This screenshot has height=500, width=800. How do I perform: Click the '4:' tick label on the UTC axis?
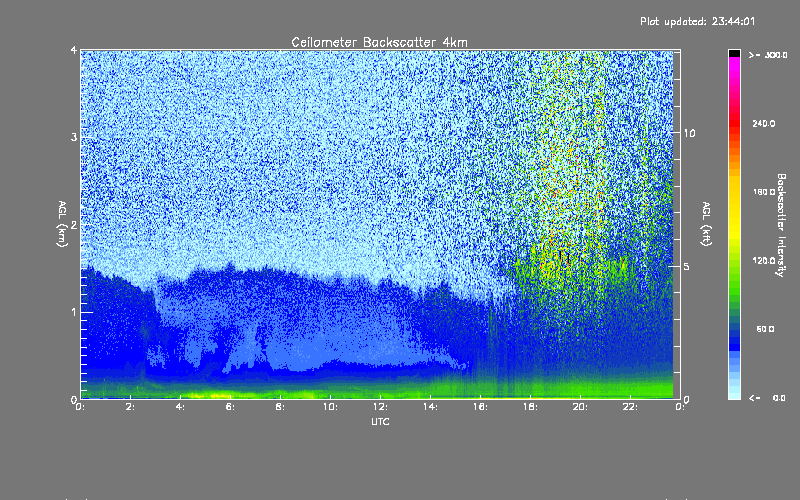tap(180, 407)
